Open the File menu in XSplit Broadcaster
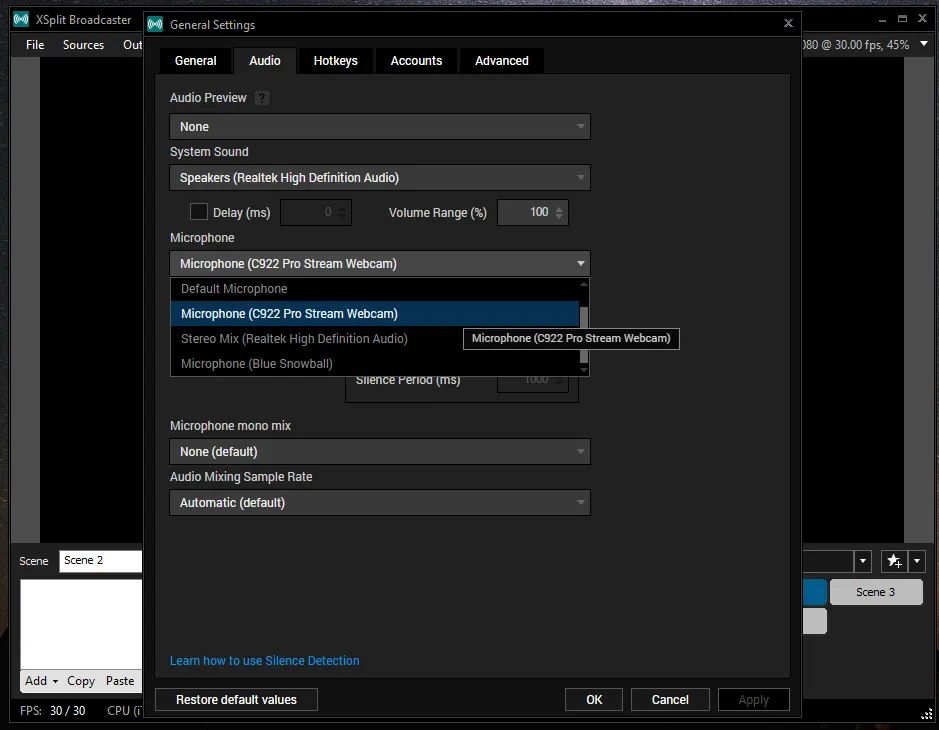939x730 pixels. coord(35,45)
